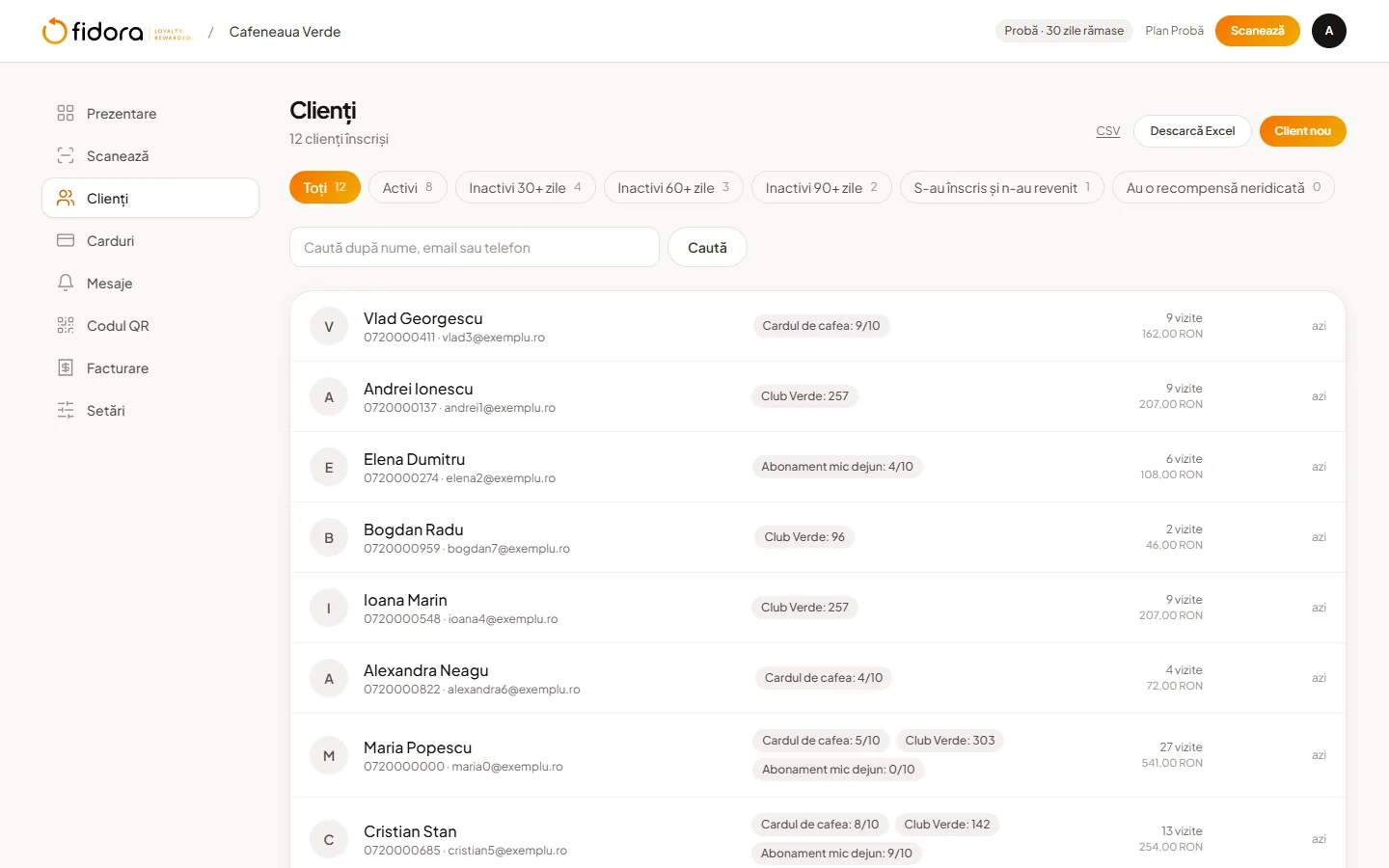Click the Setări sliders icon
1389x868 pixels.
[66, 410]
